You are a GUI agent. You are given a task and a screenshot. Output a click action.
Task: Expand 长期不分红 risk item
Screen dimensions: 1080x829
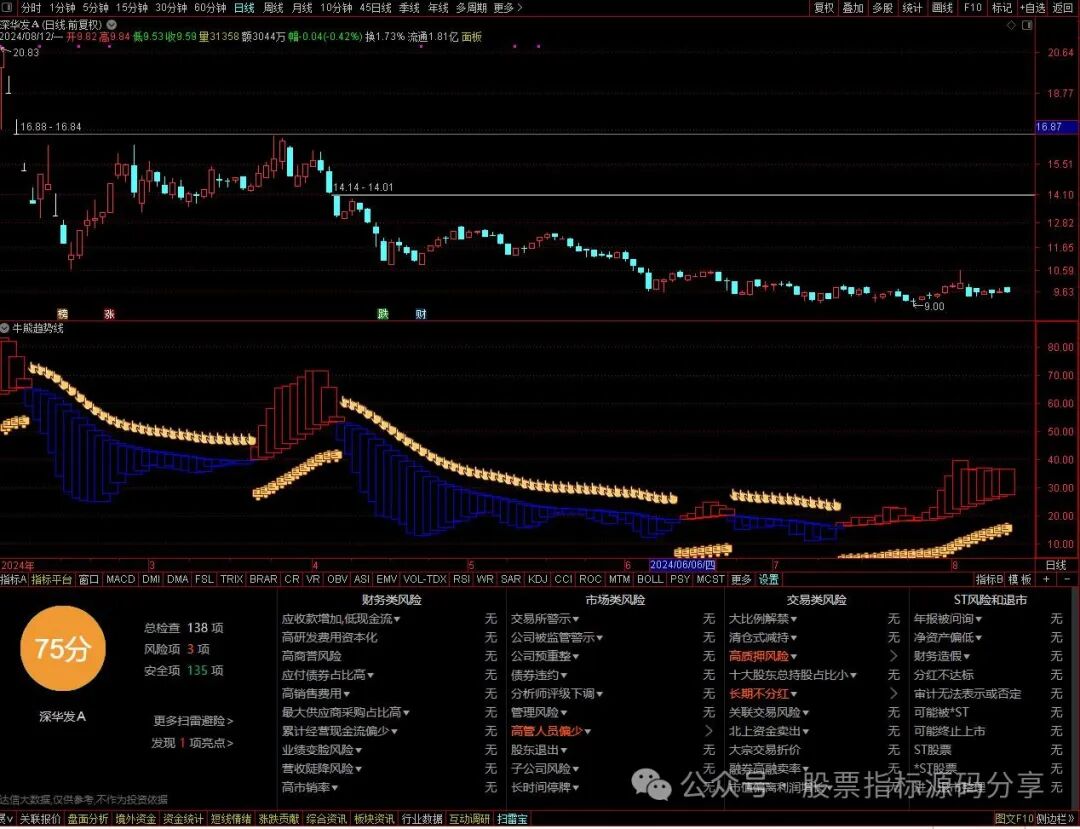coord(763,693)
